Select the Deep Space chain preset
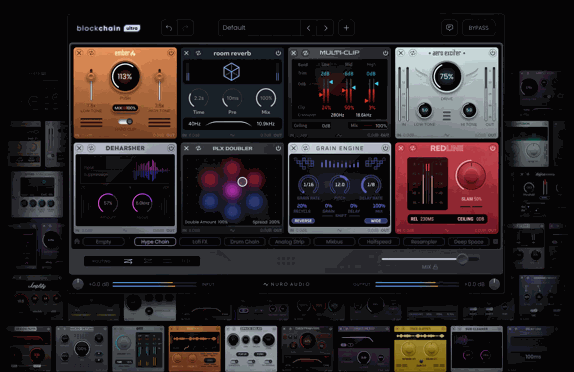Screen dimensions: 574x372 click(469, 242)
